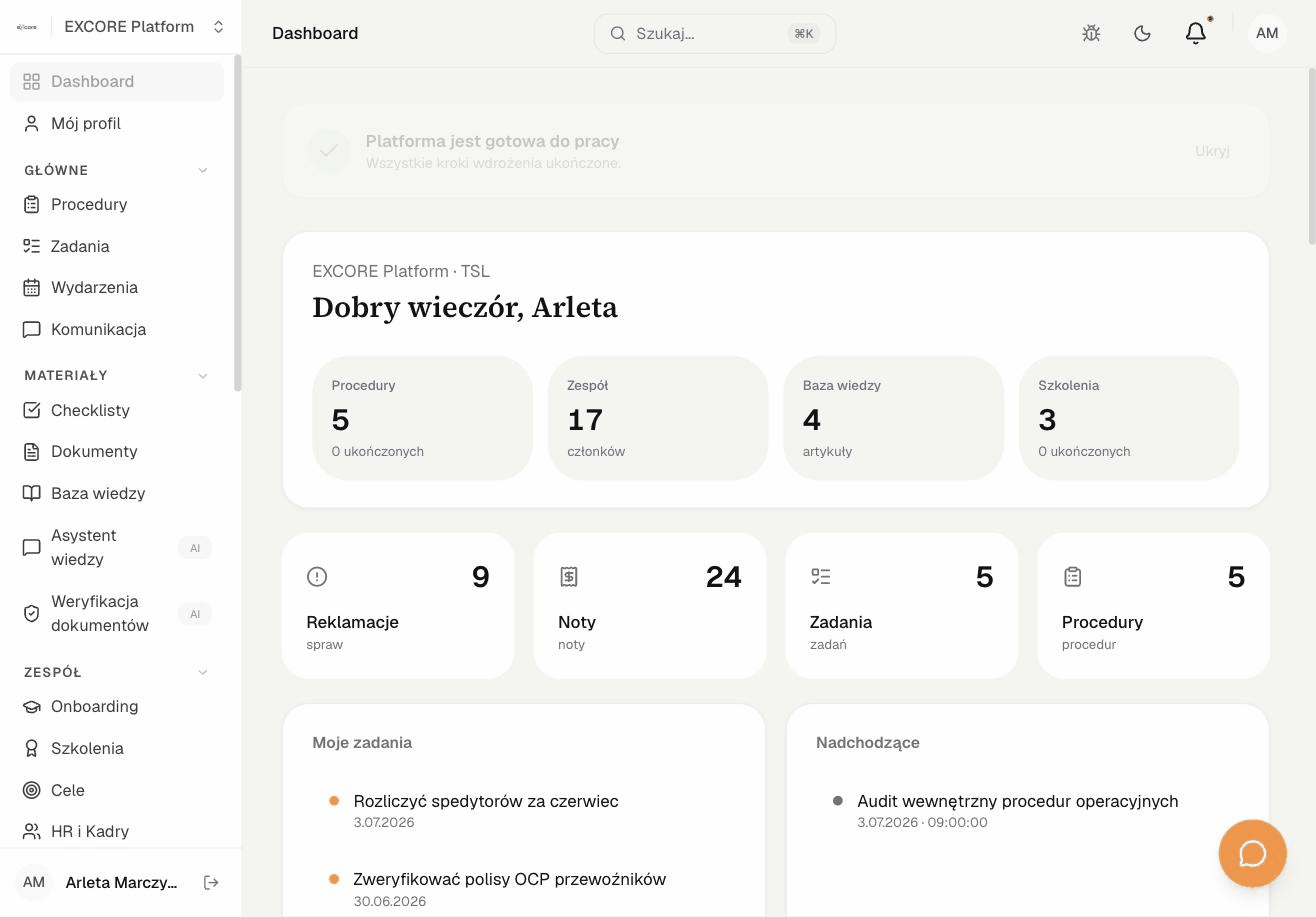Image resolution: width=1316 pixels, height=917 pixels.
Task: Click the Dashboard page title
Action: point(315,33)
